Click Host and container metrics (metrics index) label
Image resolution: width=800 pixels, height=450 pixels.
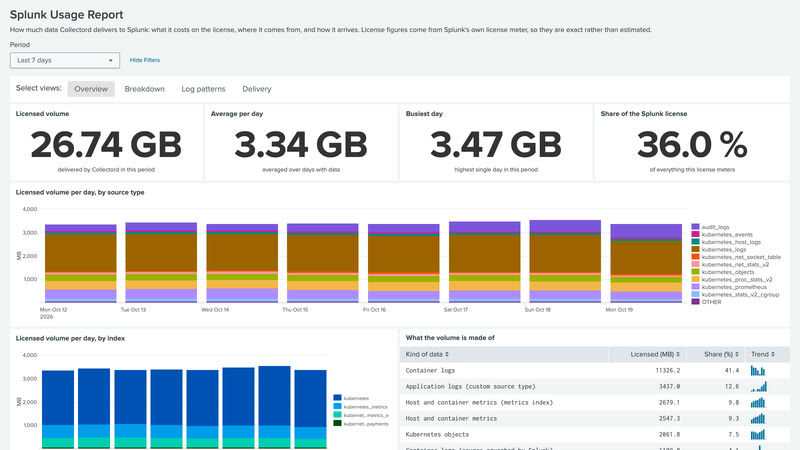[x=479, y=402]
